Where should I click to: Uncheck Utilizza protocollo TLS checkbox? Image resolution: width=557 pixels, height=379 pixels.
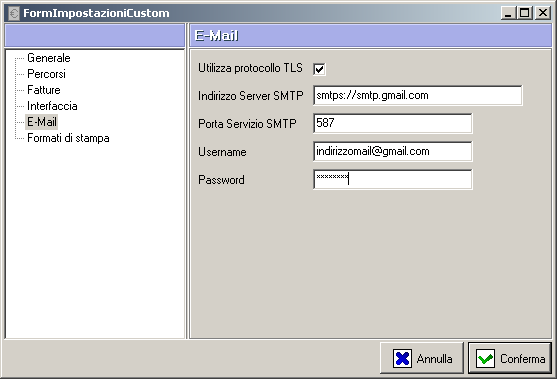(x=319, y=69)
